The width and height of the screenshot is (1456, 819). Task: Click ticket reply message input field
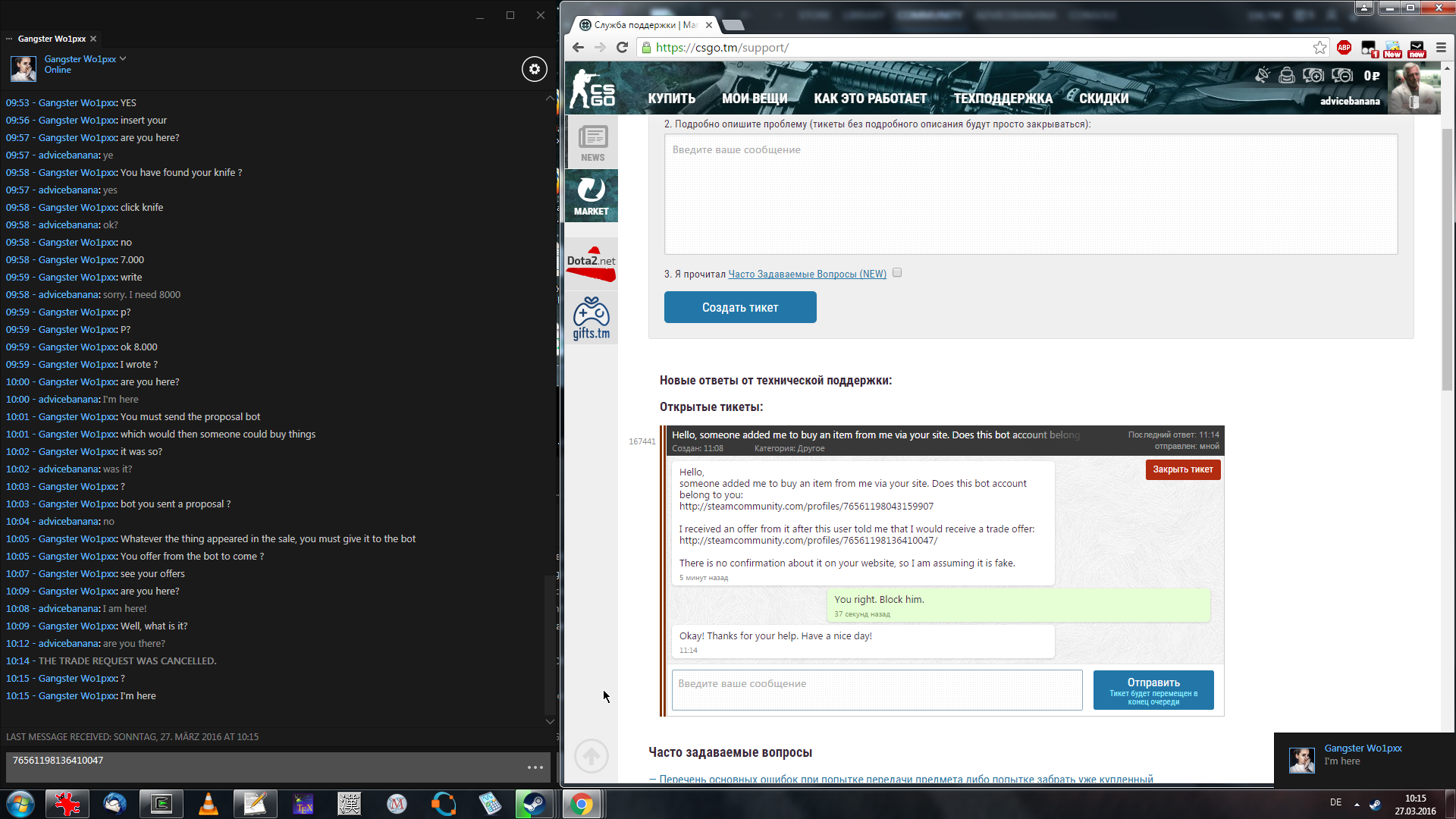point(877,689)
